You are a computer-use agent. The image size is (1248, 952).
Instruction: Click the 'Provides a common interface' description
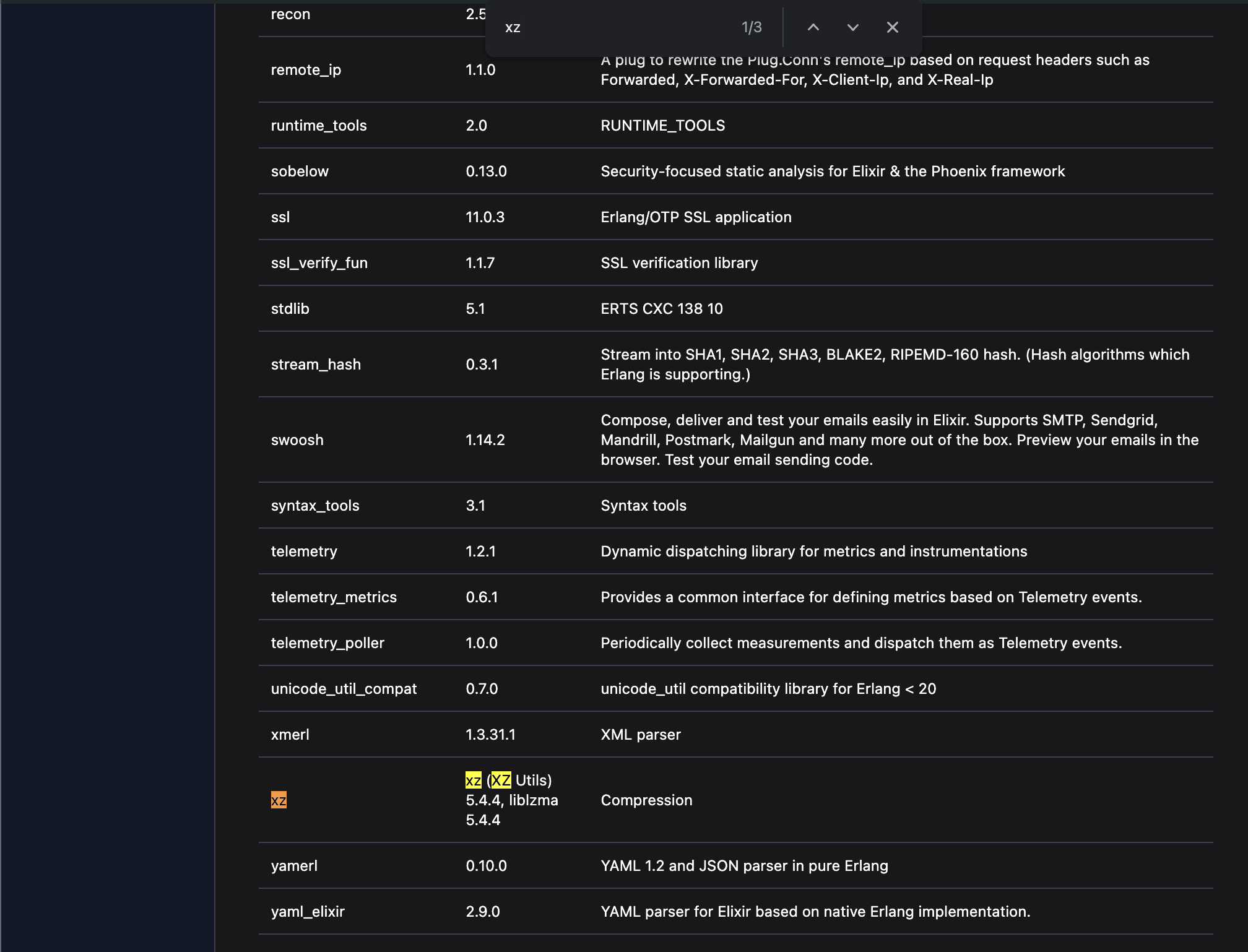click(871, 597)
